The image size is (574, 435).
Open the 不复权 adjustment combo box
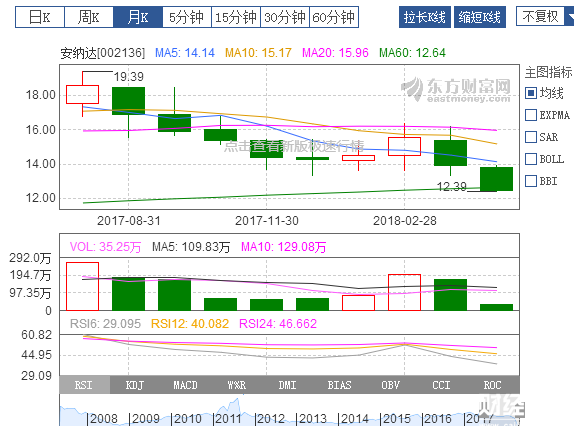click(545, 16)
